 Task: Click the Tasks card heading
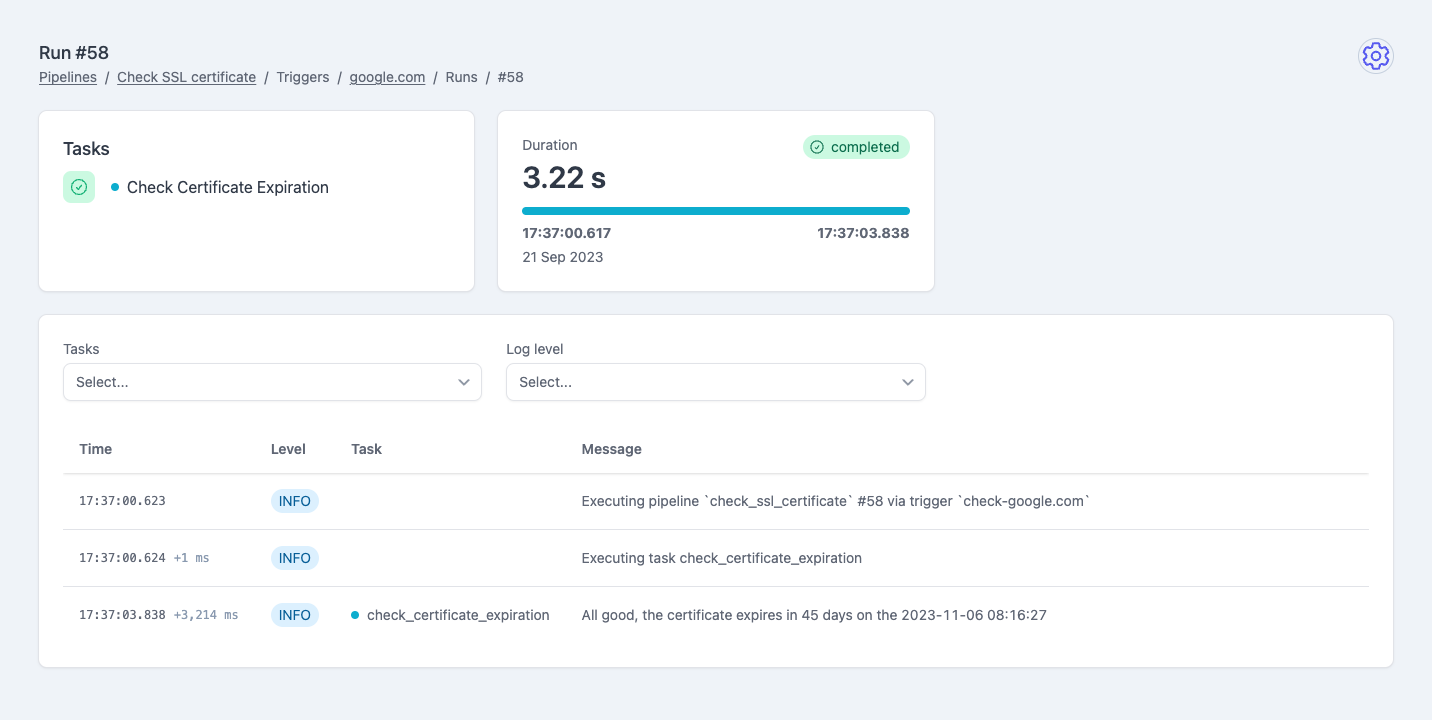[86, 149]
